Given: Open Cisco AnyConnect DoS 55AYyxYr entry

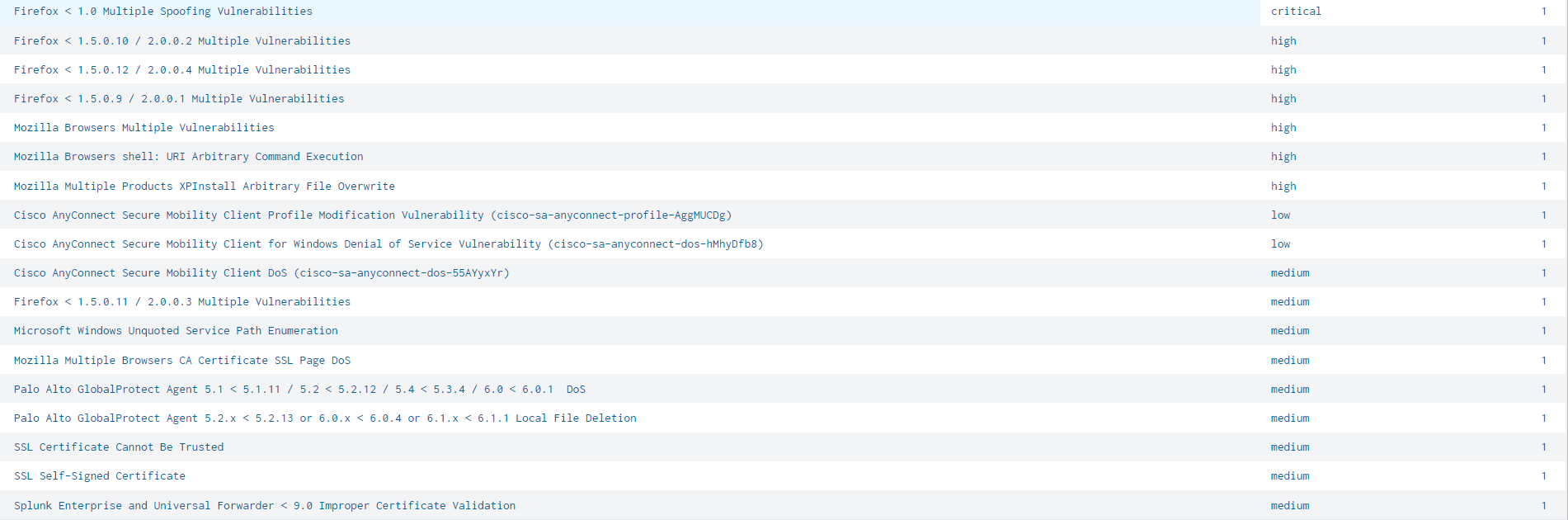Looking at the screenshot, I should 261,272.
